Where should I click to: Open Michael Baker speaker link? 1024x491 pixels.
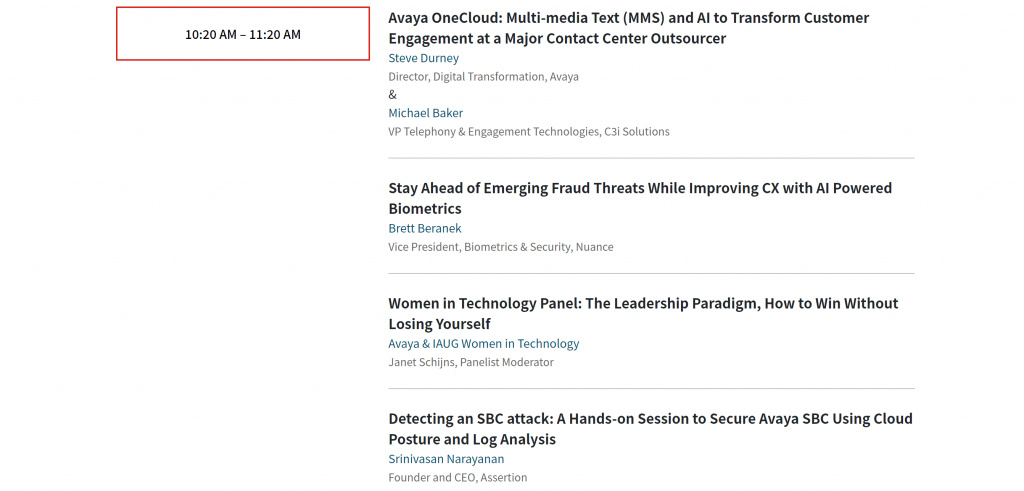click(x=425, y=113)
